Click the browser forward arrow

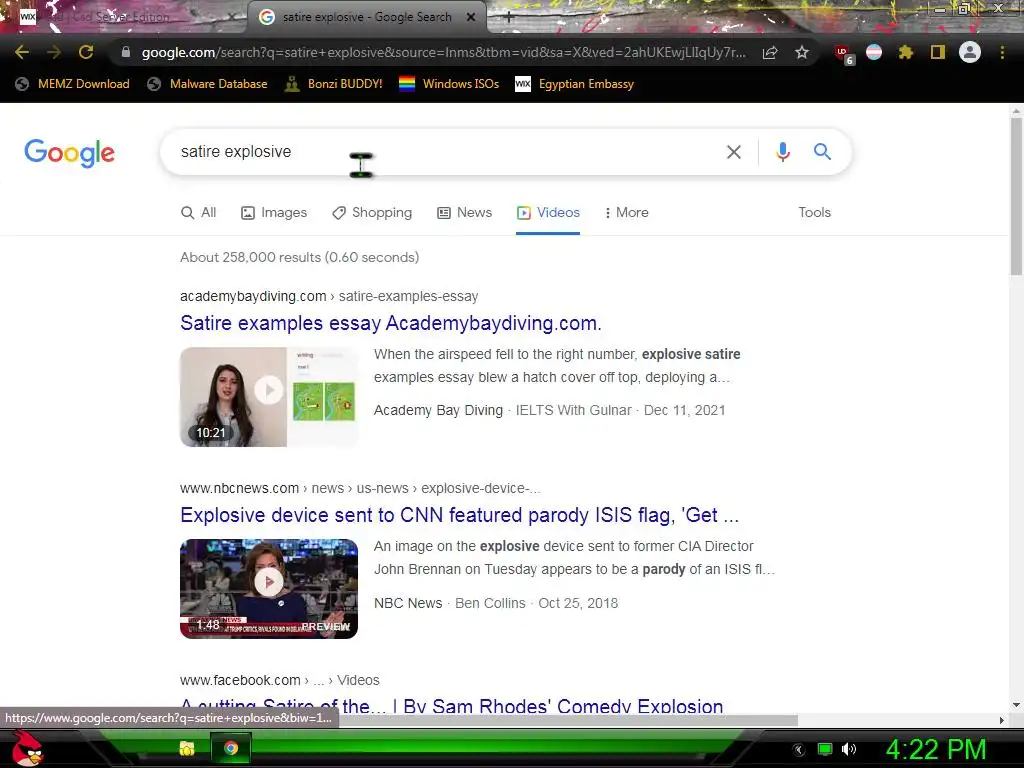54,52
